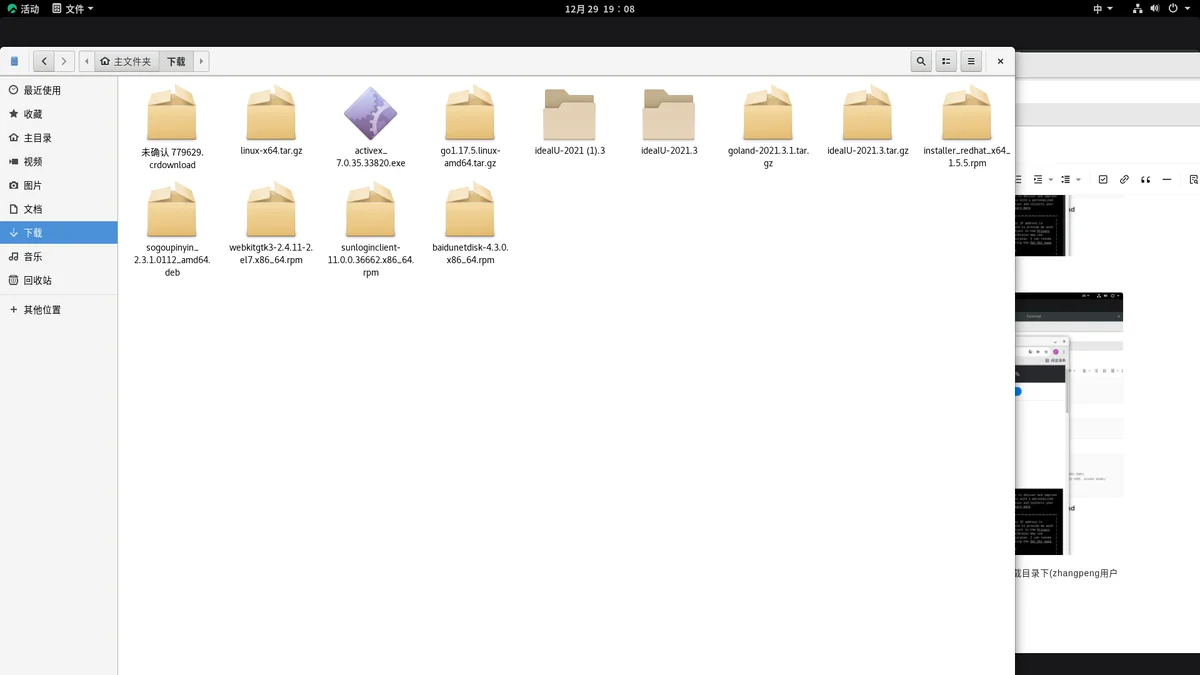Click path bar left scroll arrow
The image size is (1200, 675).
click(x=86, y=61)
